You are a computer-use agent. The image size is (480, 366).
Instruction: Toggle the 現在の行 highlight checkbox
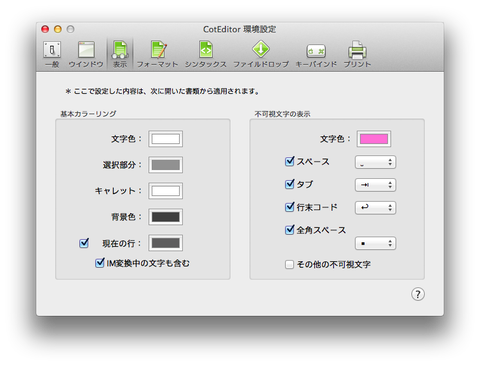pyautogui.click(x=84, y=243)
